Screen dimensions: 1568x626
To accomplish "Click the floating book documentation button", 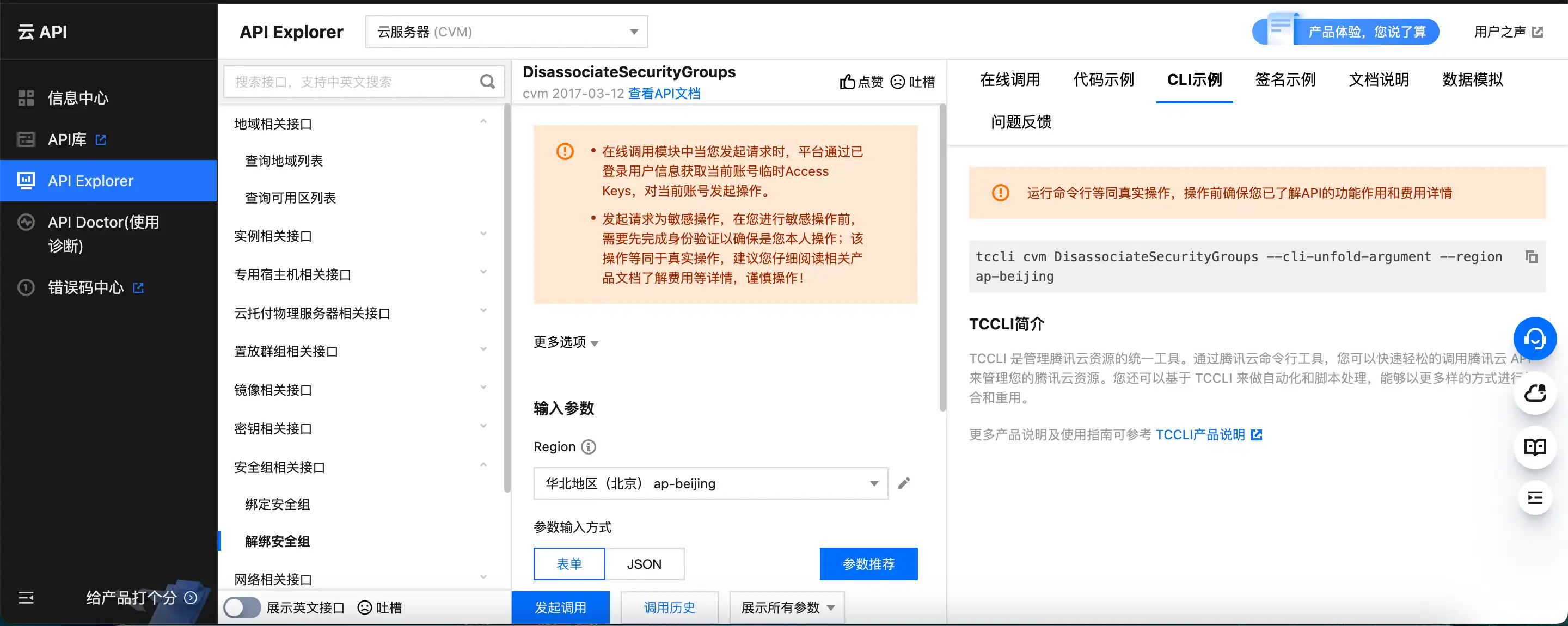I will point(1535,447).
